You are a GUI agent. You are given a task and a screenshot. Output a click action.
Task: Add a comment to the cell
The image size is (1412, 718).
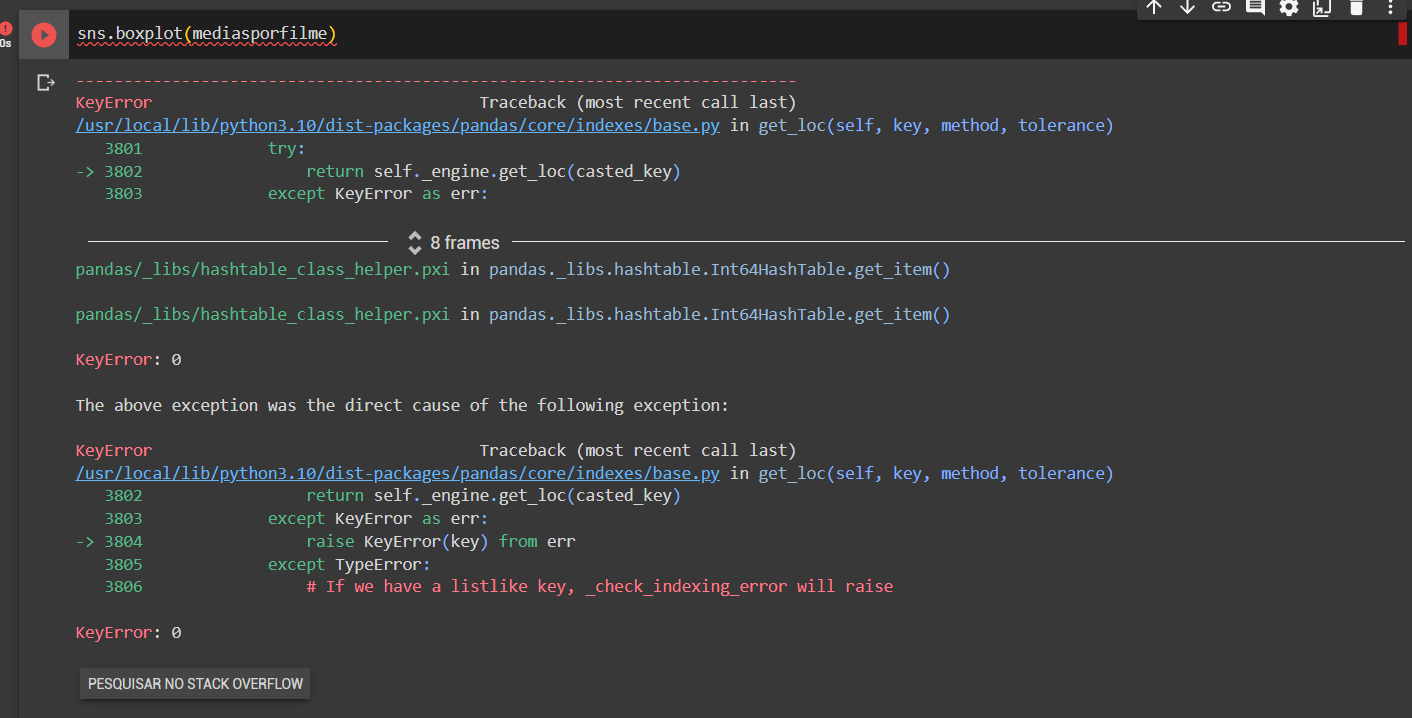[1255, 8]
